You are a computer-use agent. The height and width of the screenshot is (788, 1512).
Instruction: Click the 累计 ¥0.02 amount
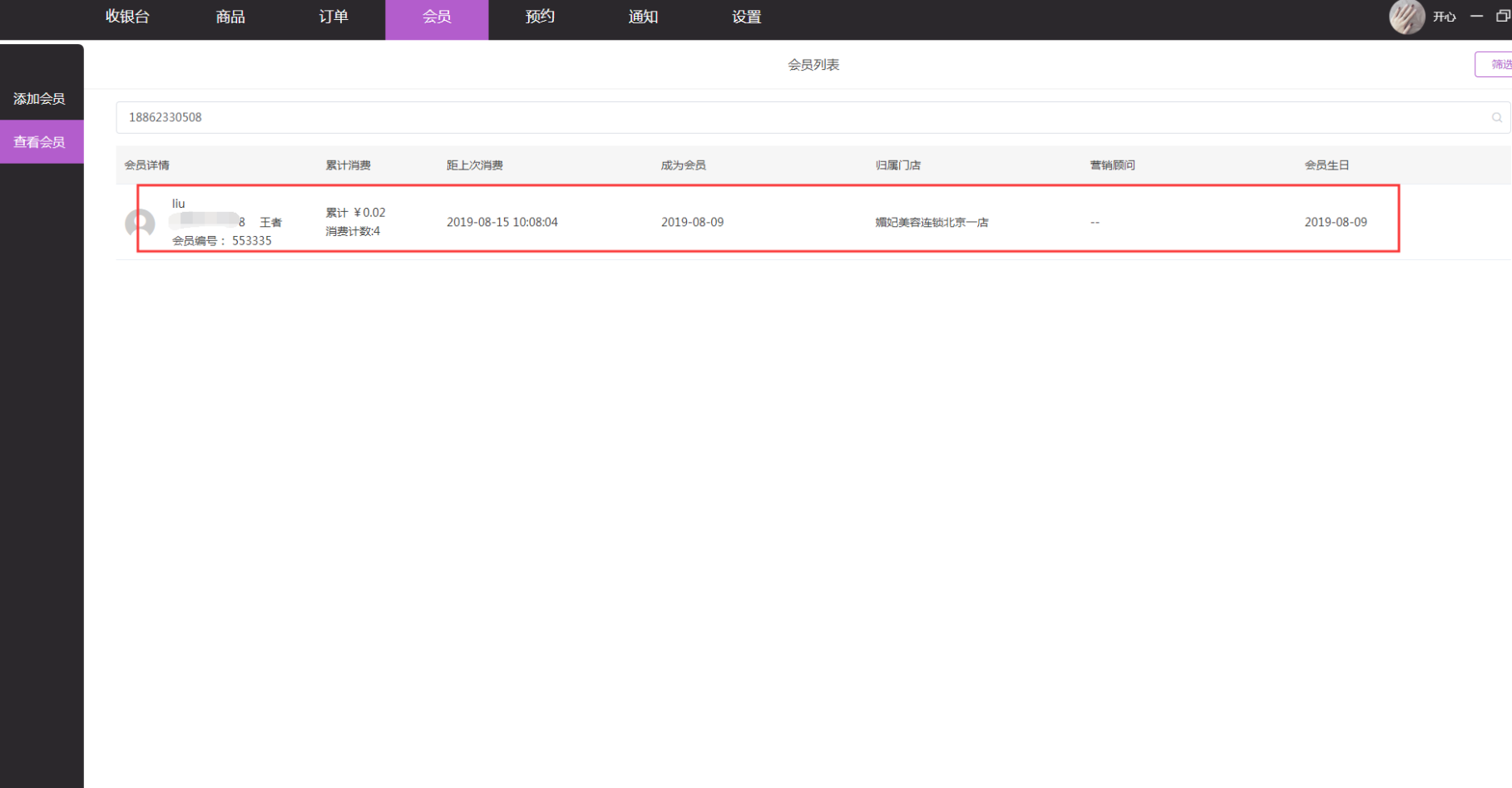355,213
